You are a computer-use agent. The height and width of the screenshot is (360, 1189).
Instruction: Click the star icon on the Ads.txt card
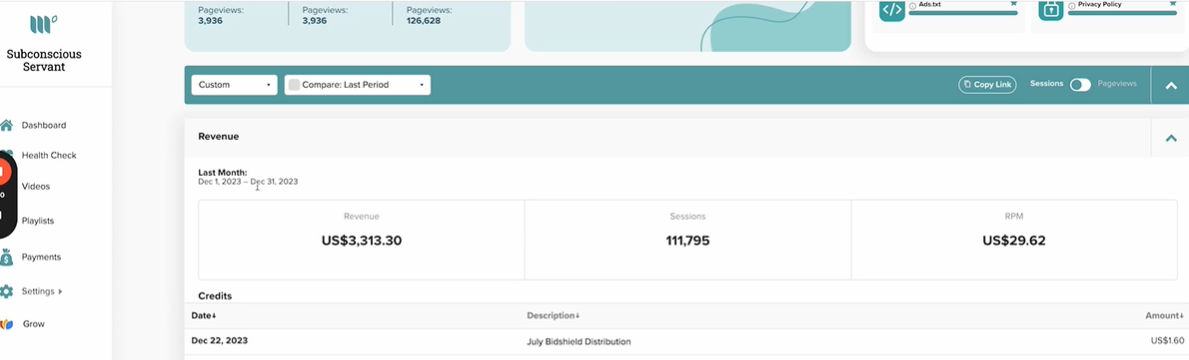point(1013,4)
